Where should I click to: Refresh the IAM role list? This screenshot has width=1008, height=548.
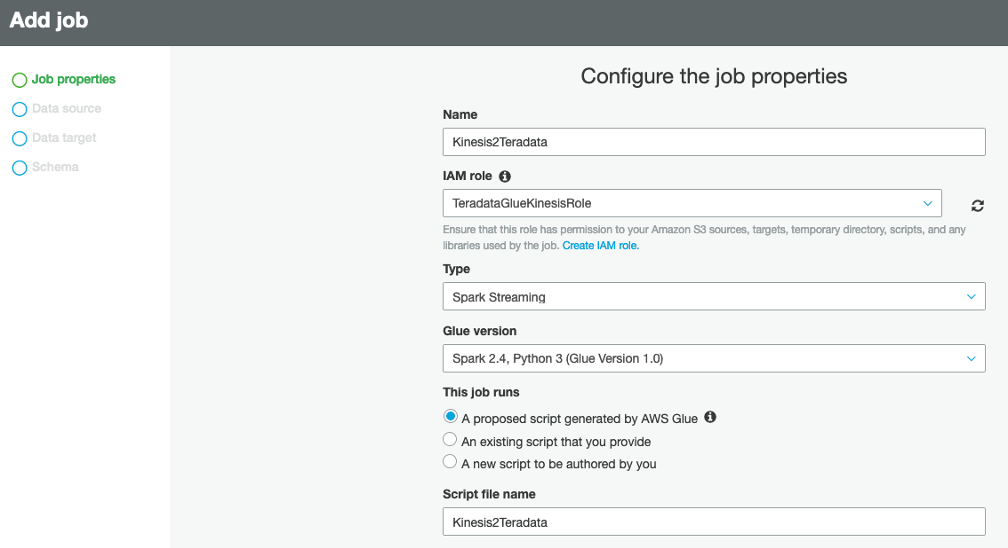click(x=977, y=205)
